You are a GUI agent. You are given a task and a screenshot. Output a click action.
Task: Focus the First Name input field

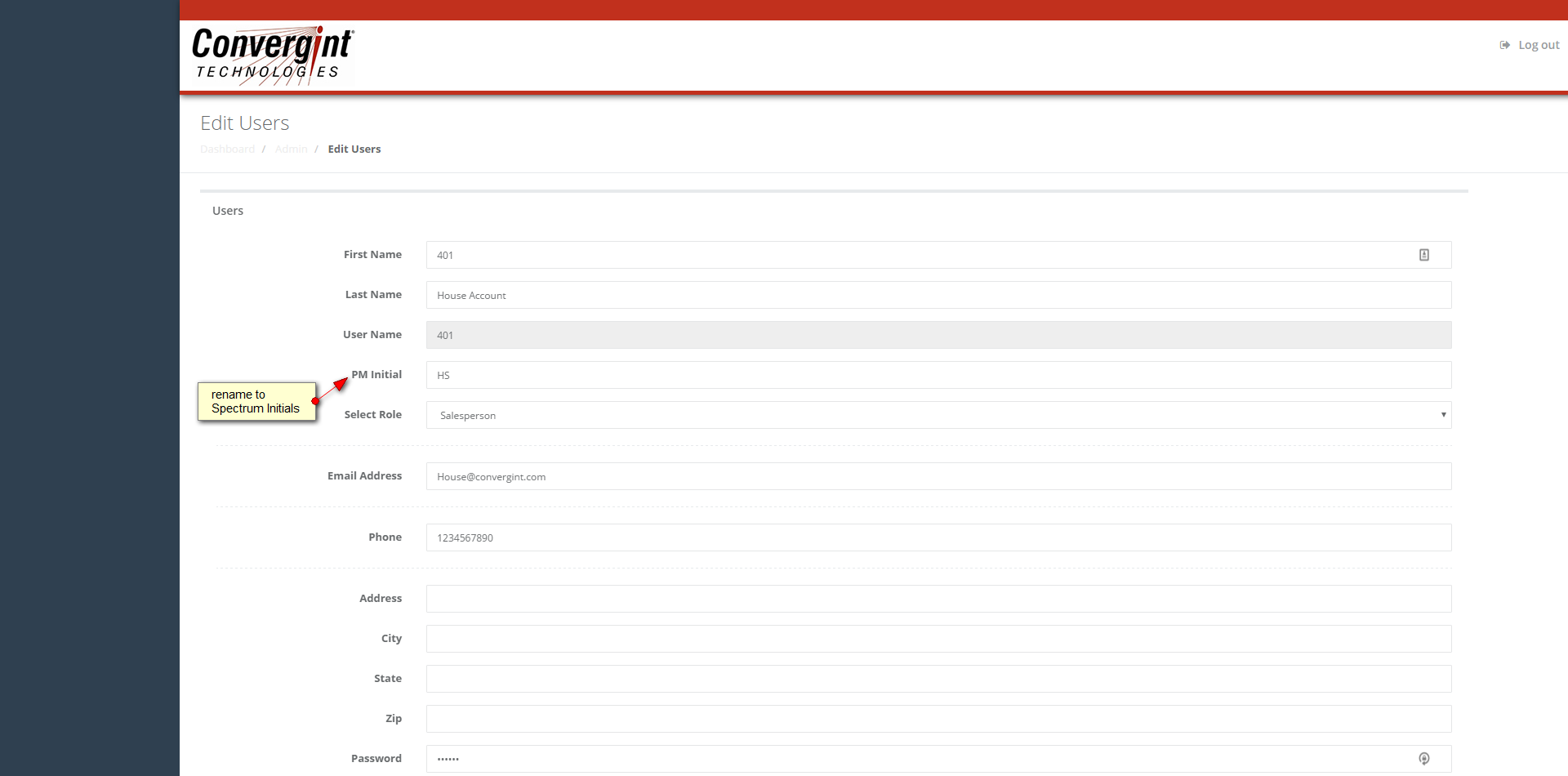pos(938,255)
